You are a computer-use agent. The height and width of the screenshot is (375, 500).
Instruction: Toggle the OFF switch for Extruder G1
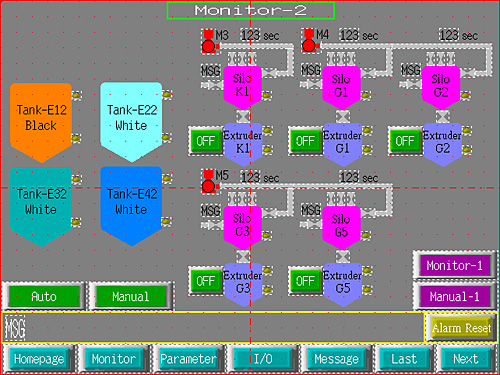tap(305, 141)
